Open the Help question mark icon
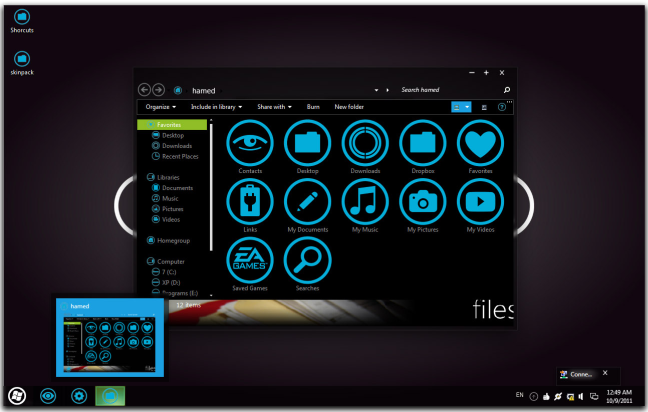The height and width of the screenshot is (412, 648). point(502,107)
